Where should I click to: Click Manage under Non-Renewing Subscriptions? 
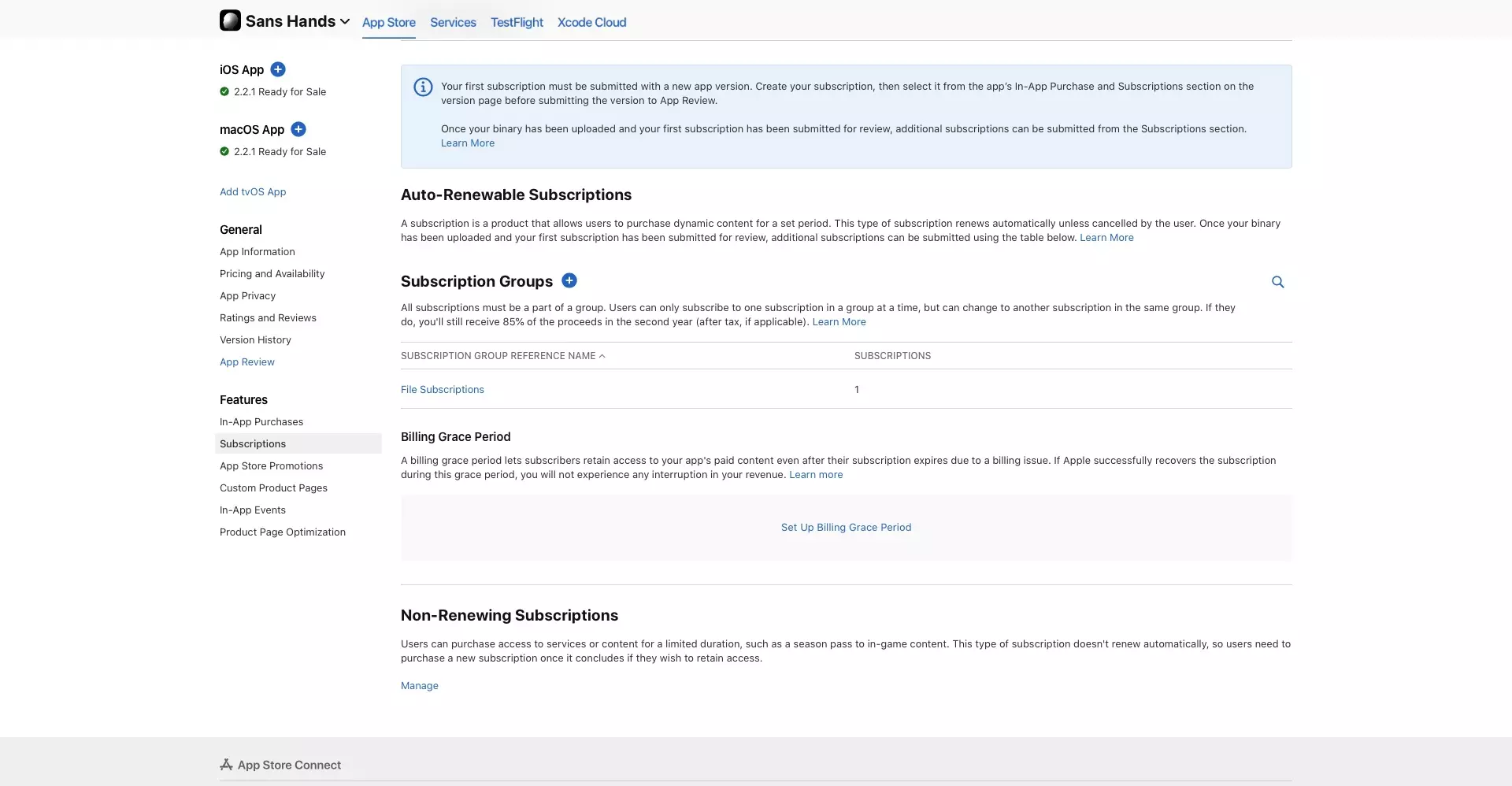420,685
